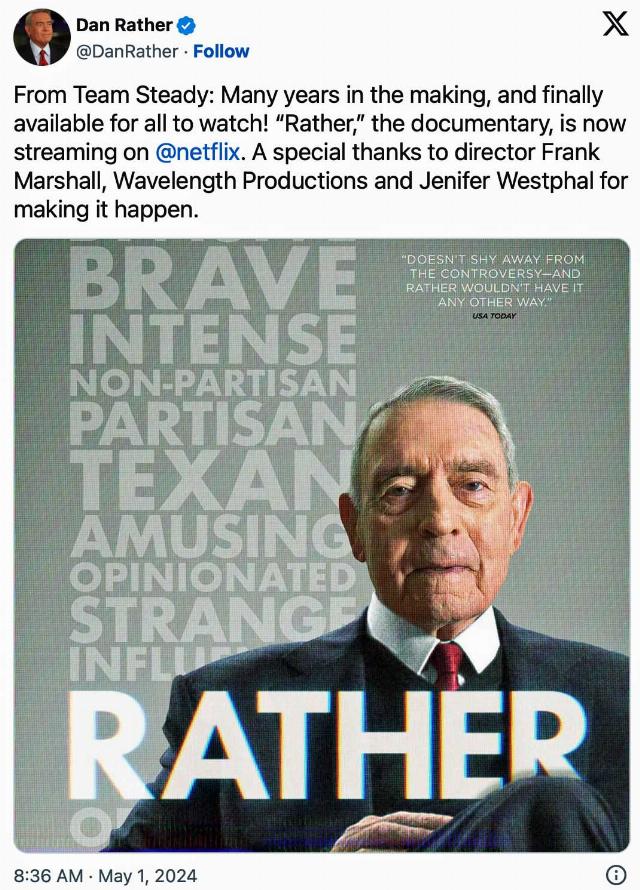Open the @DanRather handle link
This screenshot has height=890, width=640.
tap(127, 52)
